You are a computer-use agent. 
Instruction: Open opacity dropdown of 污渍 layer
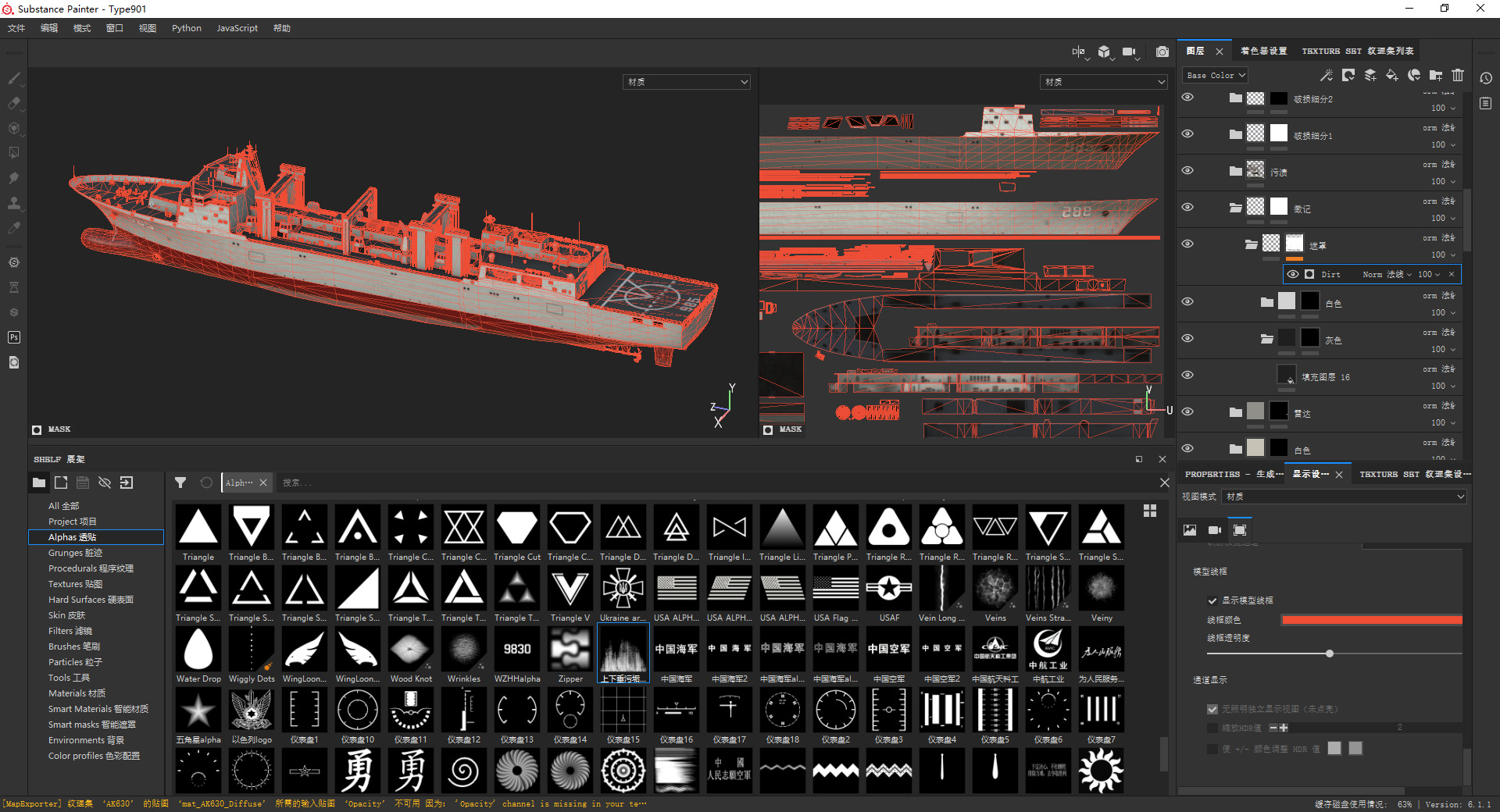point(1444,181)
